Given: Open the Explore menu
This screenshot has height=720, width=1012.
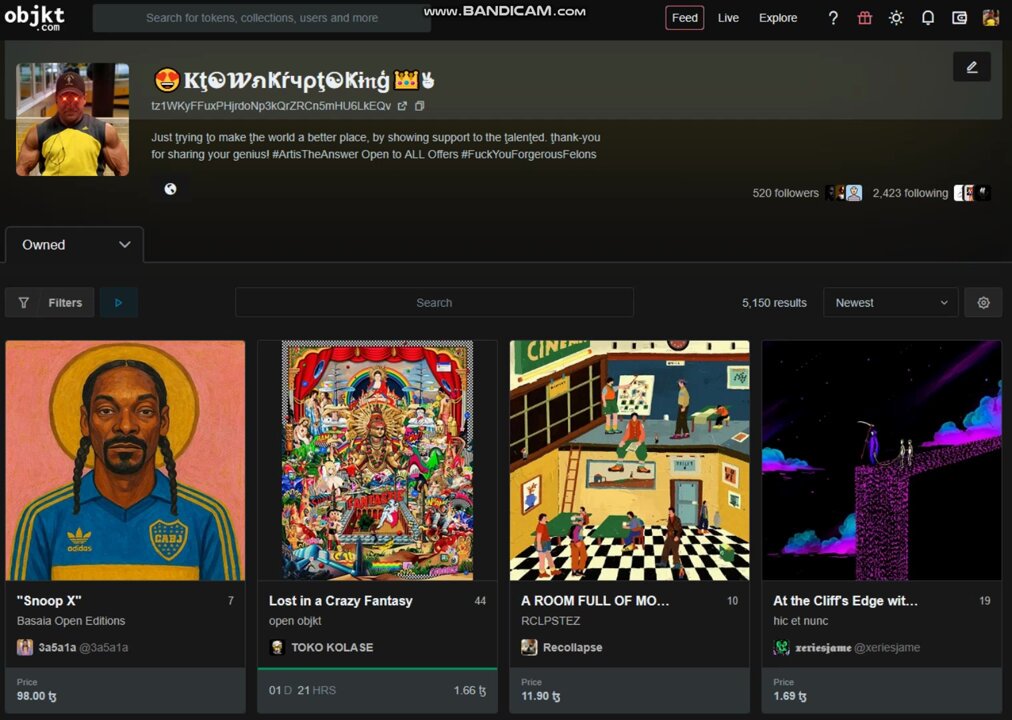Looking at the screenshot, I should coord(778,18).
